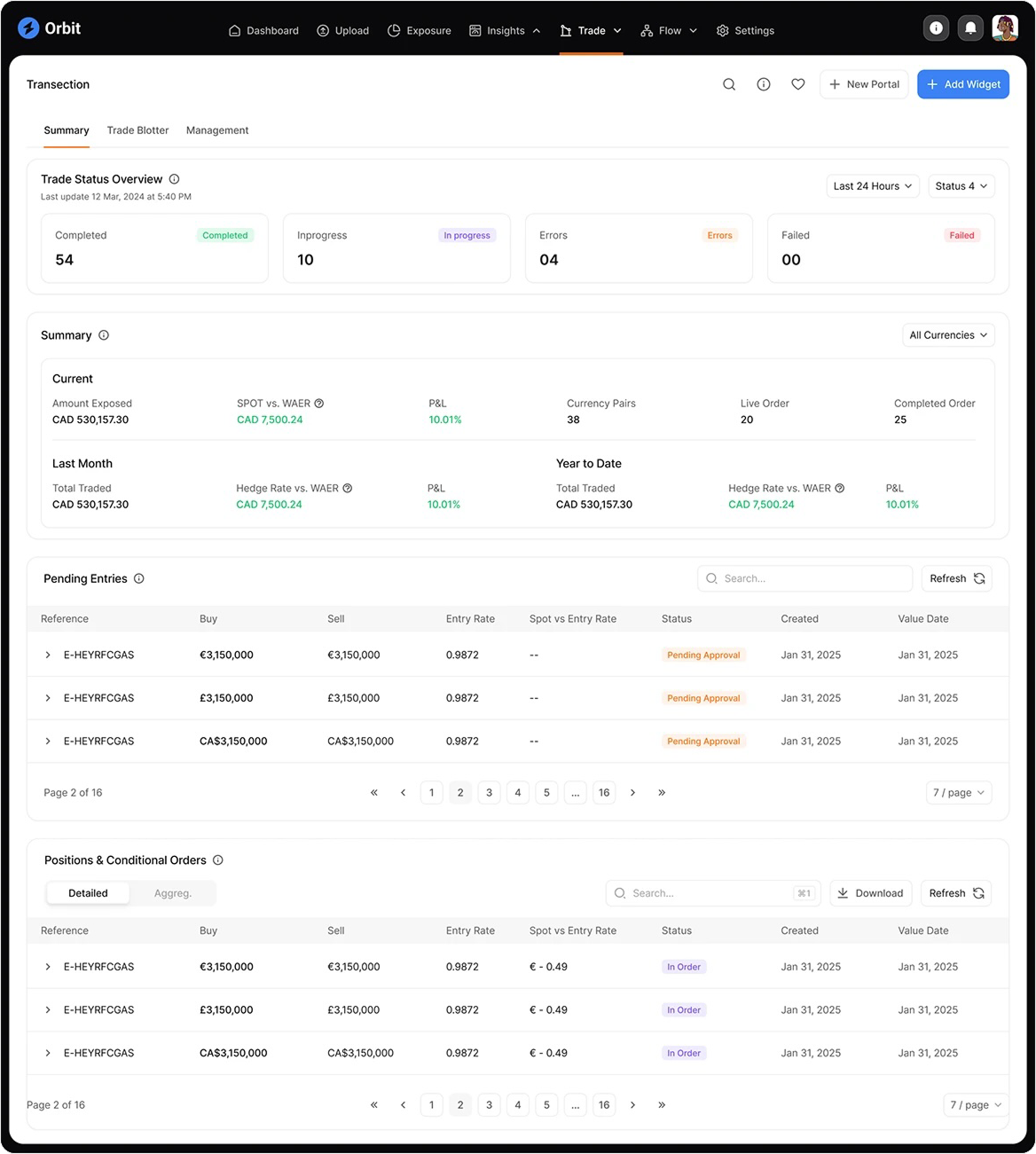The height and width of the screenshot is (1154, 1036).
Task: Click the Orbit logo icon
Action: tap(28, 28)
